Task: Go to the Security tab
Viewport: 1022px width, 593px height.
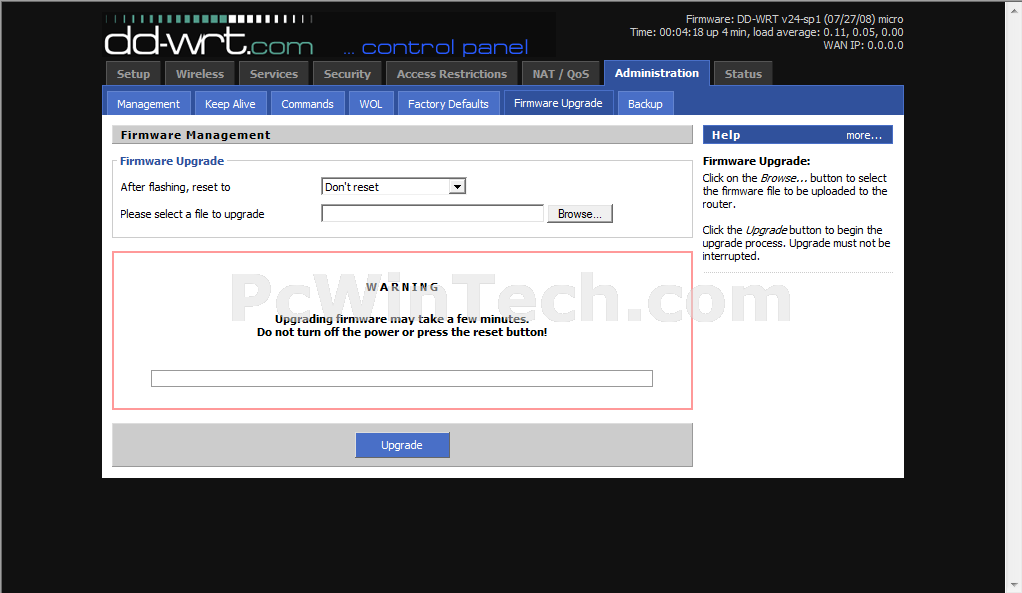Action: [347, 74]
